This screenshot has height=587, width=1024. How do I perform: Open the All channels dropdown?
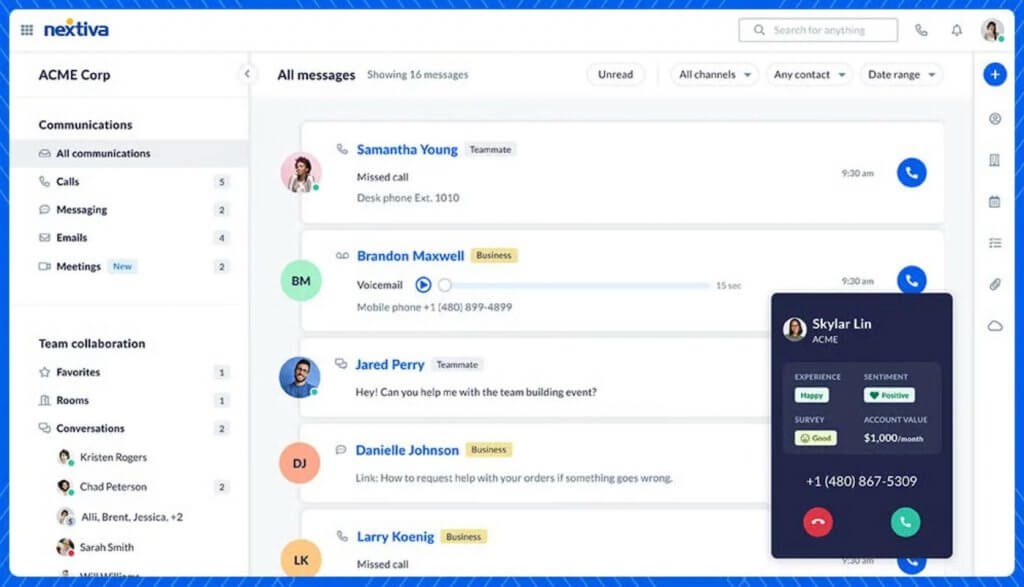pos(713,74)
